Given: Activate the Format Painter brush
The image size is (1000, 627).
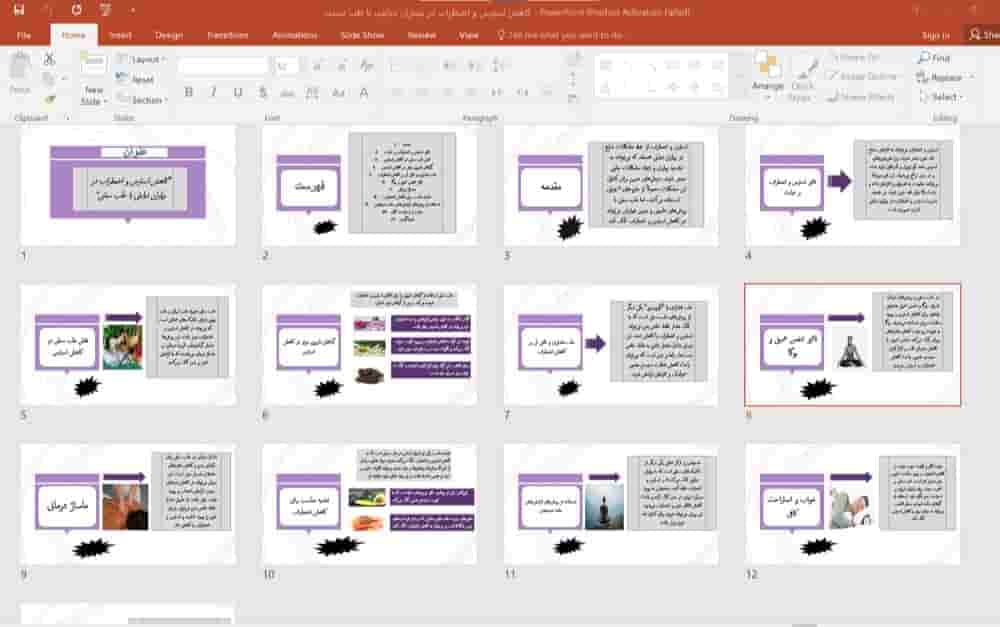Looking at the screenshot, I should (50, 99).
